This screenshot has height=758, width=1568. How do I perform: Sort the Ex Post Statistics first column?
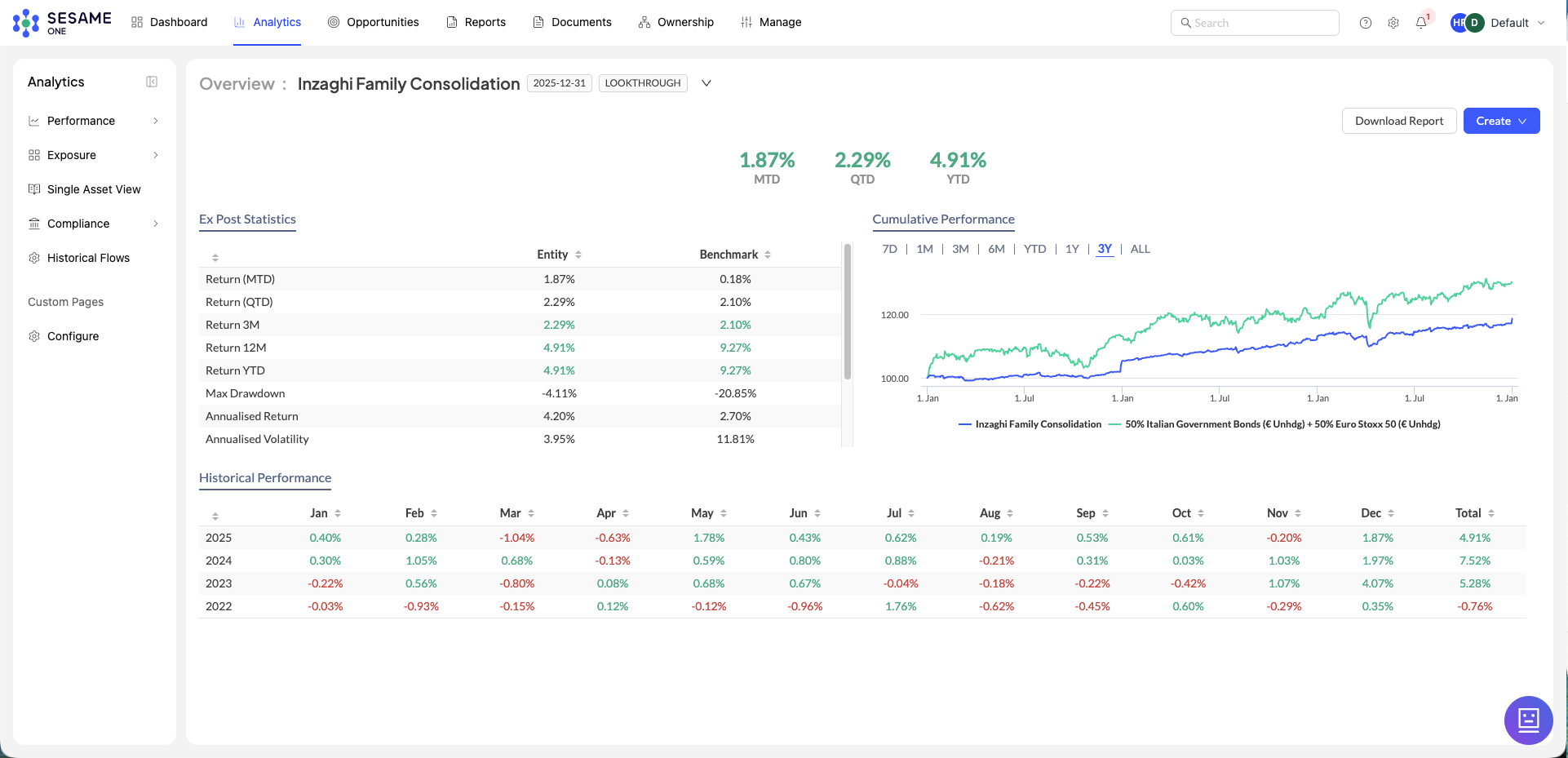point(215,258)
